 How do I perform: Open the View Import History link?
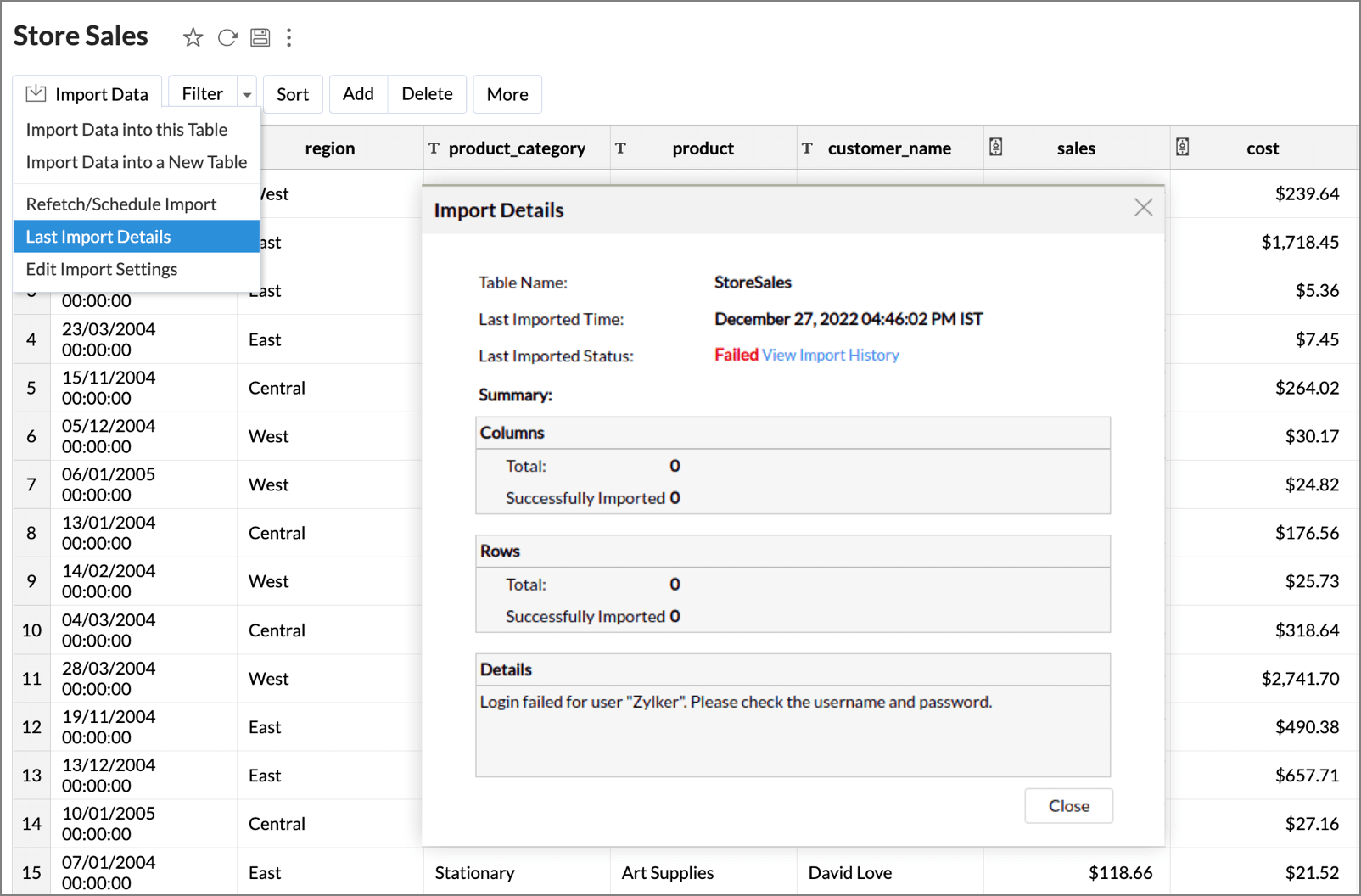pos(830,356)
